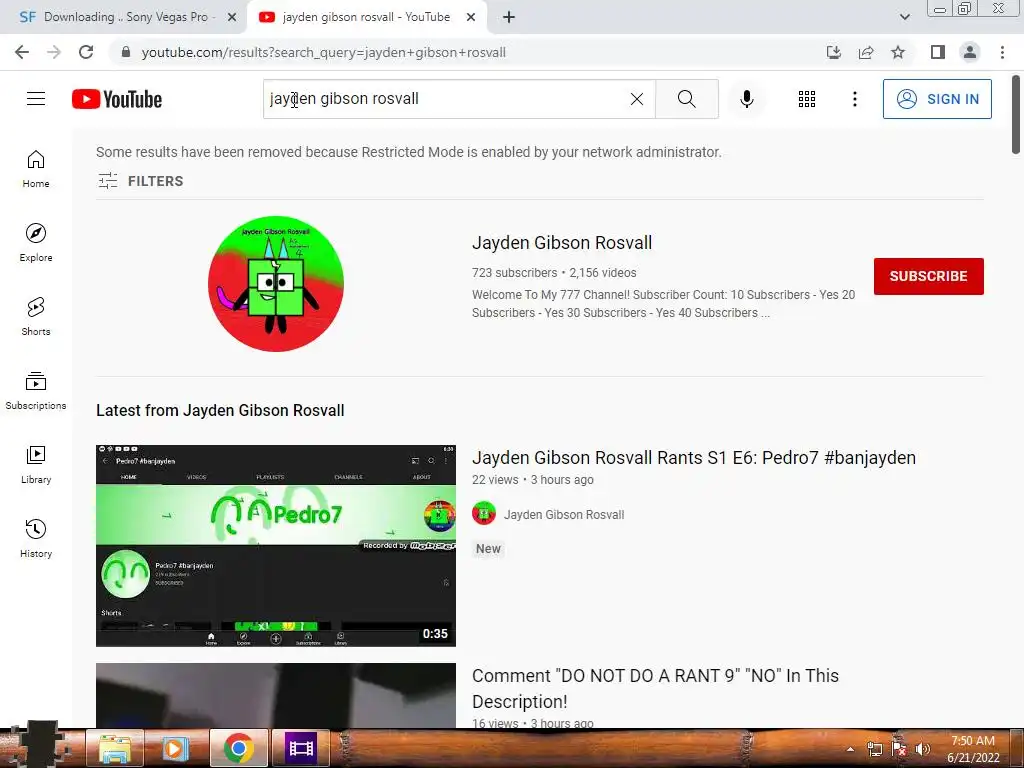Open Jayden Gibson Rosvall channel title
Screen dimensions: 1024x768
click(x=562, y=243)
